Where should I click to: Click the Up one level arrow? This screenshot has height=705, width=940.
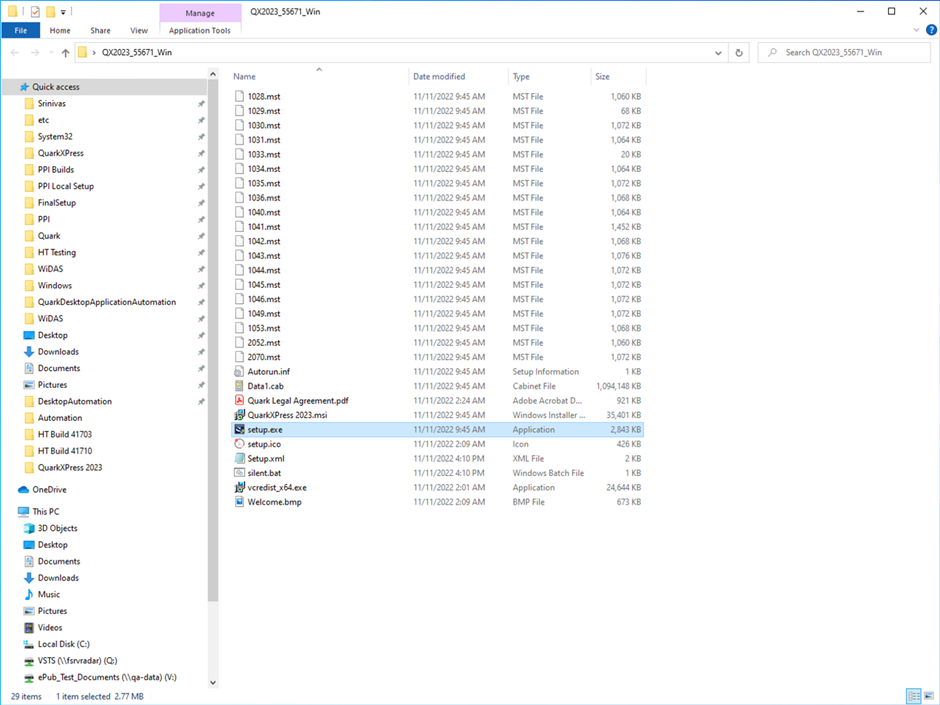[66, 53]
